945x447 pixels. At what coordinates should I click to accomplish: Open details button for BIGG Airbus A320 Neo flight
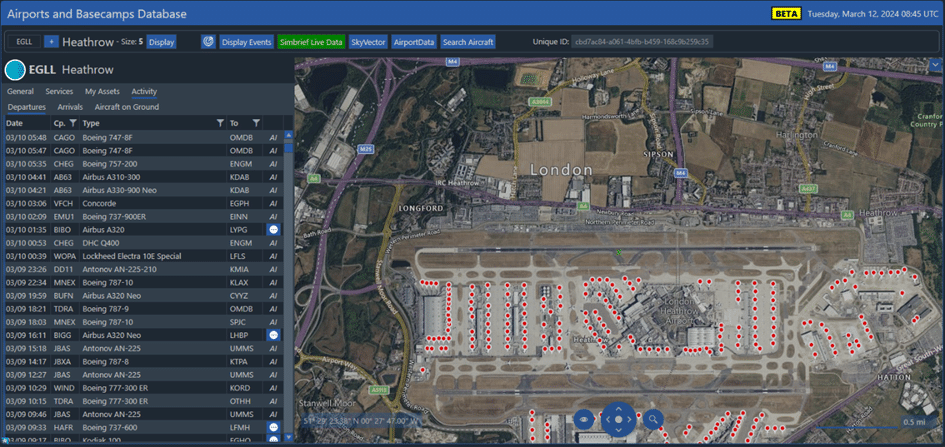(x=273, y=334)
